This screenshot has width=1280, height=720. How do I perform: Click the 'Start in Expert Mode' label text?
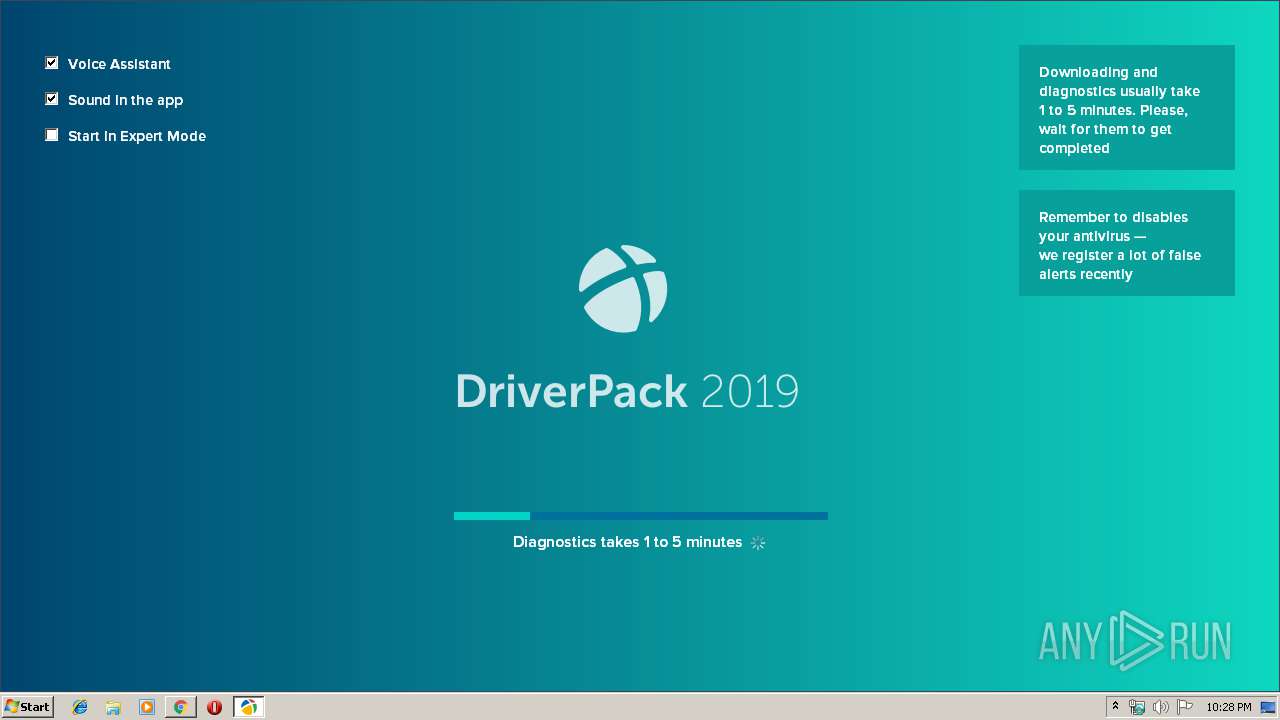pos(137,136)
